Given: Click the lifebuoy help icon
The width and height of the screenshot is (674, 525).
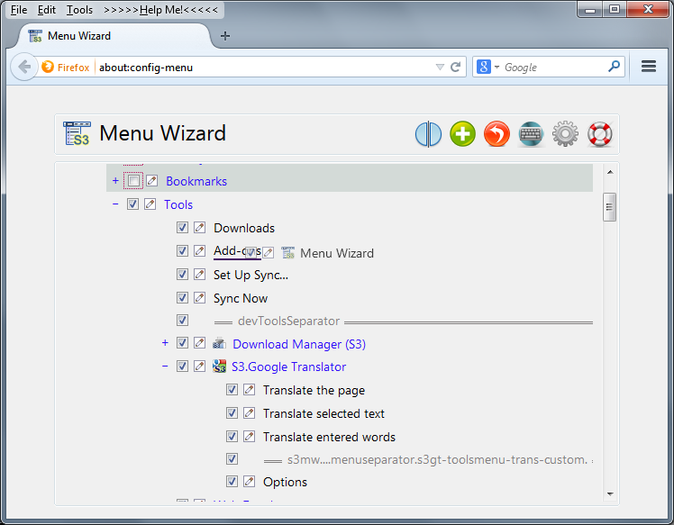Looking at the screenshot, I should coord(600,134).
